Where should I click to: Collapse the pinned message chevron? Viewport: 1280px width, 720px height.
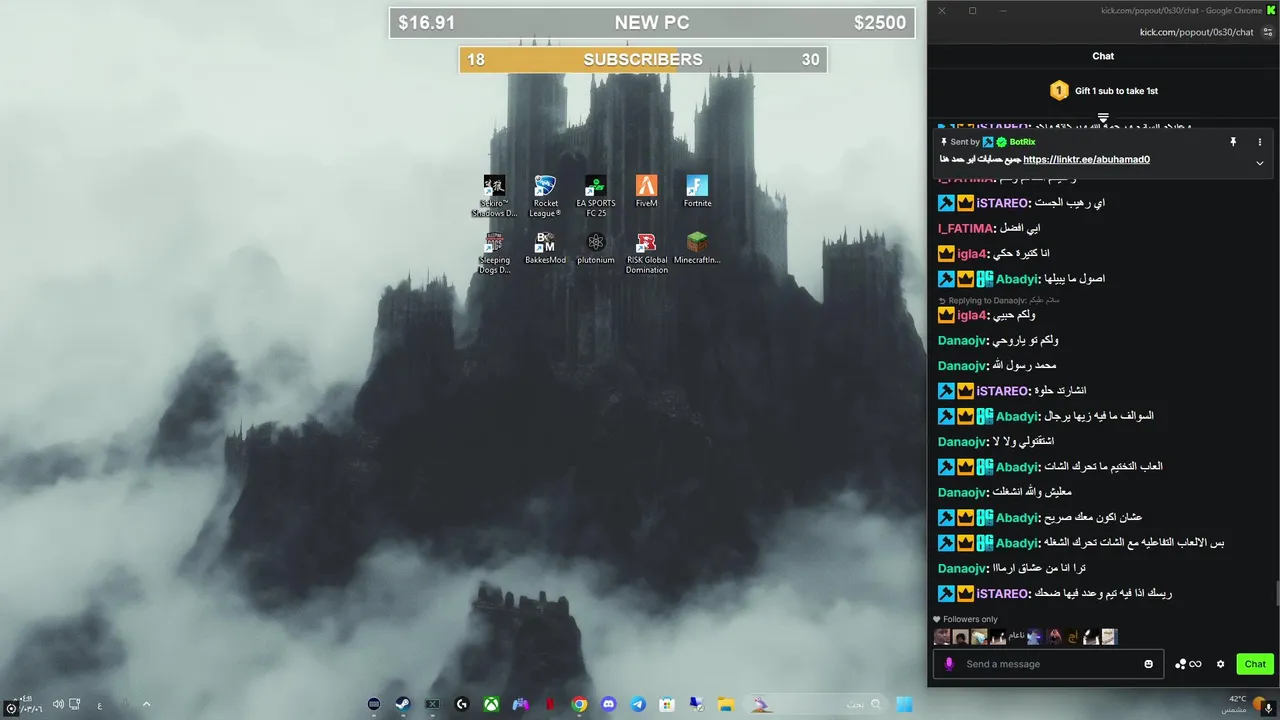(x=1260, y=163)
